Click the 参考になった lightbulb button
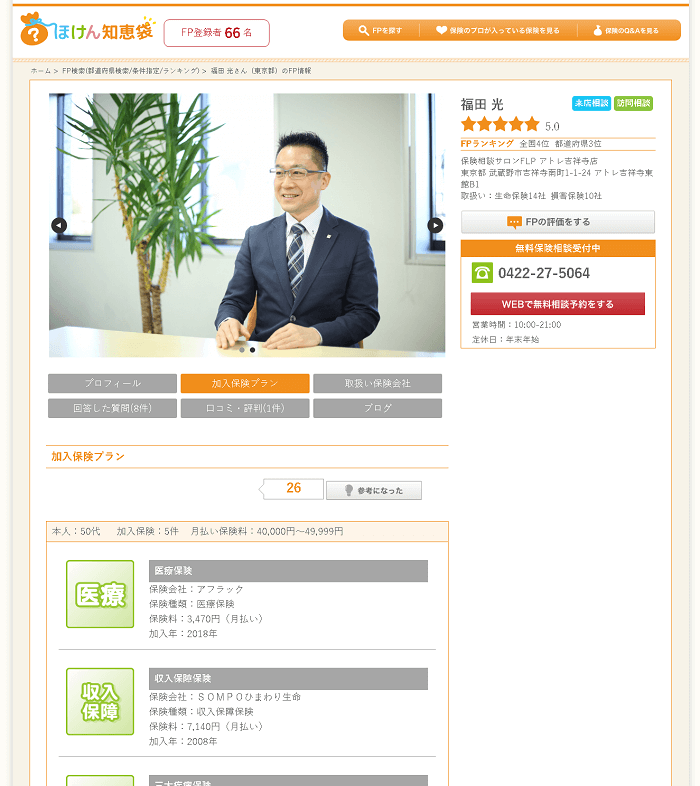This screenshot has width=700, height=786. click(x=374, y=490)
